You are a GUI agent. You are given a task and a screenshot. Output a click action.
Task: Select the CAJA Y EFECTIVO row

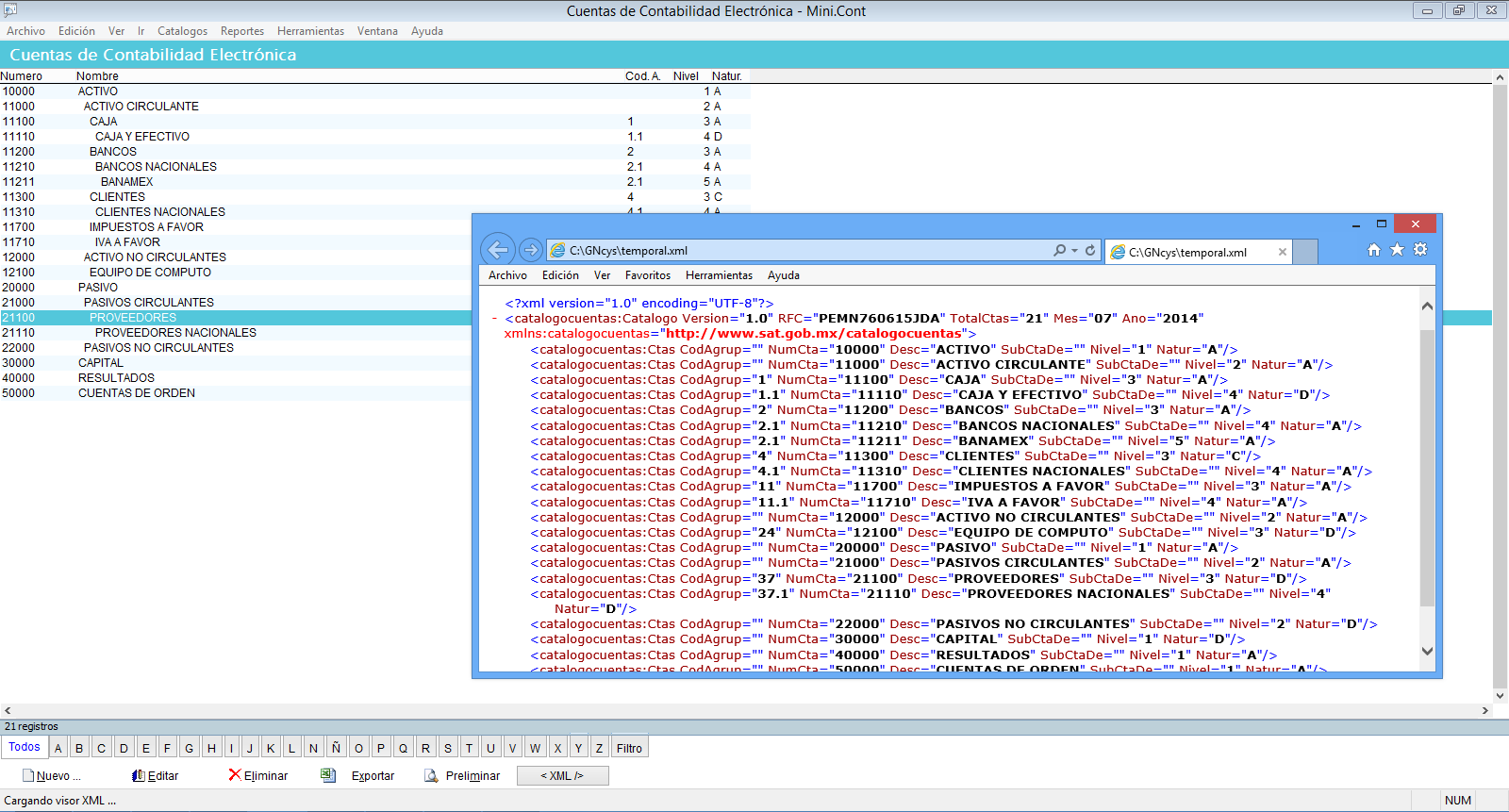coord(375,137)
